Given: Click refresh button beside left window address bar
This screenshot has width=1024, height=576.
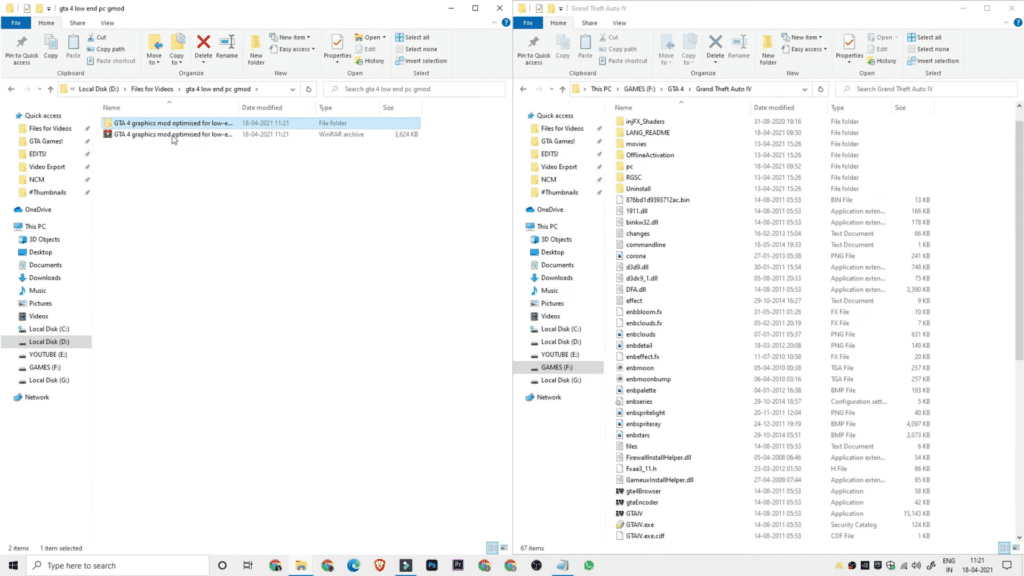Looking at the screenshot, I should pyautogui.click(x=309, y=89).
